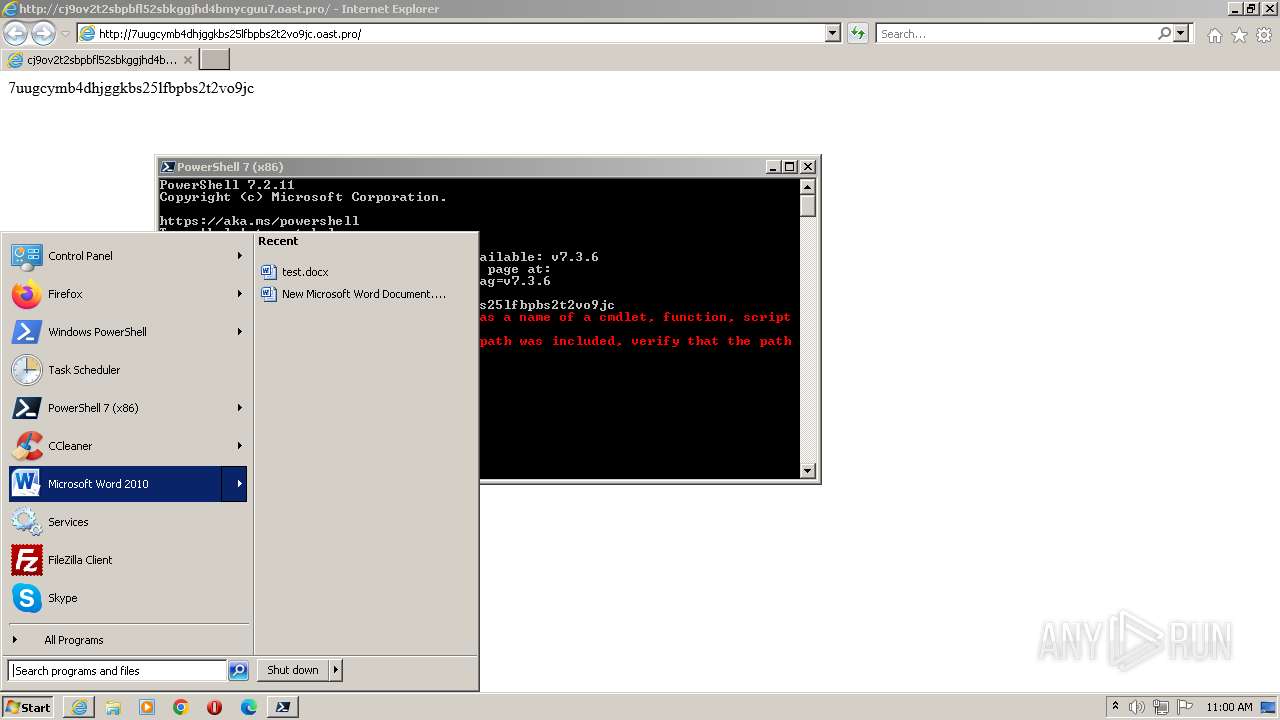Close the current IE tab
1280x720 pixels.
187,60
